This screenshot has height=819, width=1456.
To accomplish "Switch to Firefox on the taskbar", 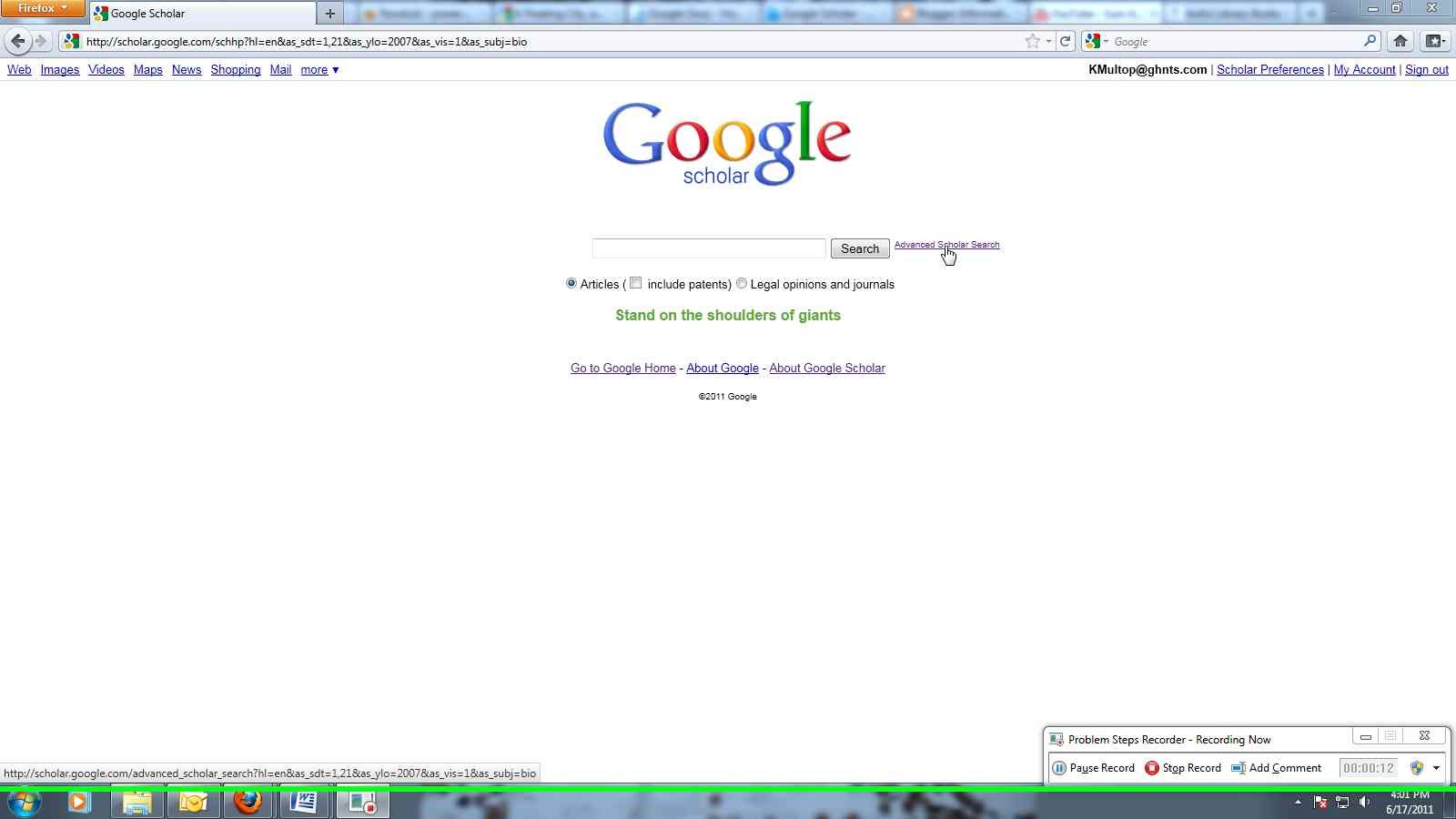I will click(x=248, y=803).
